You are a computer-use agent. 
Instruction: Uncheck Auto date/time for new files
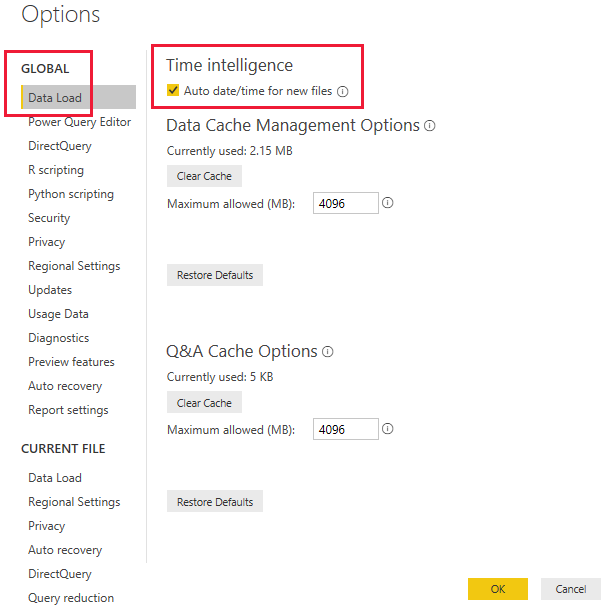(173, 90)
